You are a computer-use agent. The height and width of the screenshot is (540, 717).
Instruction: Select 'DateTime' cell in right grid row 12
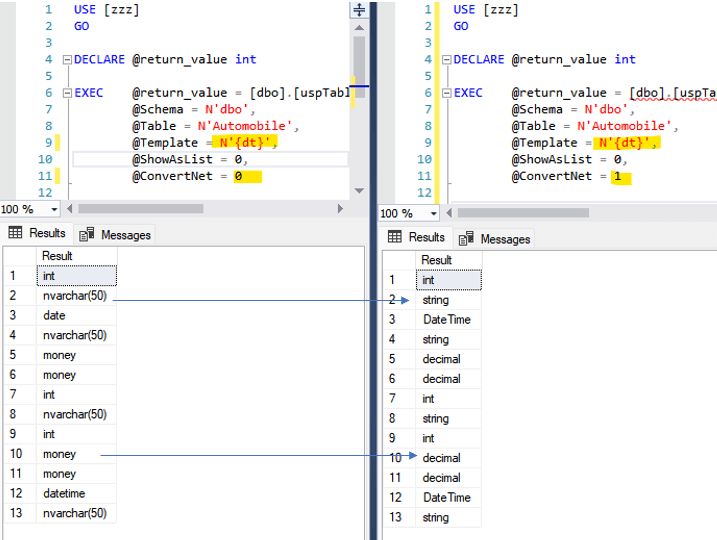pos(449,497)
